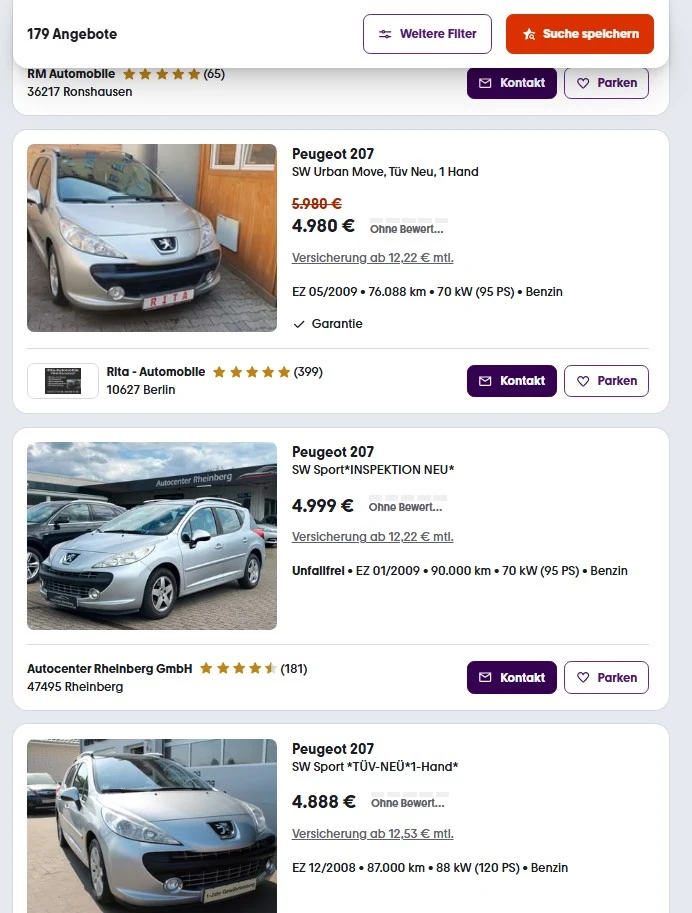Open the Peugeot 207 SW Urban Move listing title
The image size is (692, 913).
[332, 154]
